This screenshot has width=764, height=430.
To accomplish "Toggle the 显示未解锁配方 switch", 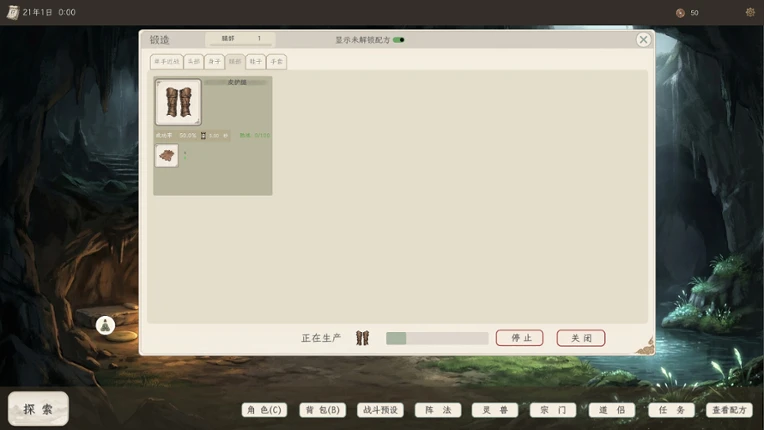I will [x=399, y=40].
